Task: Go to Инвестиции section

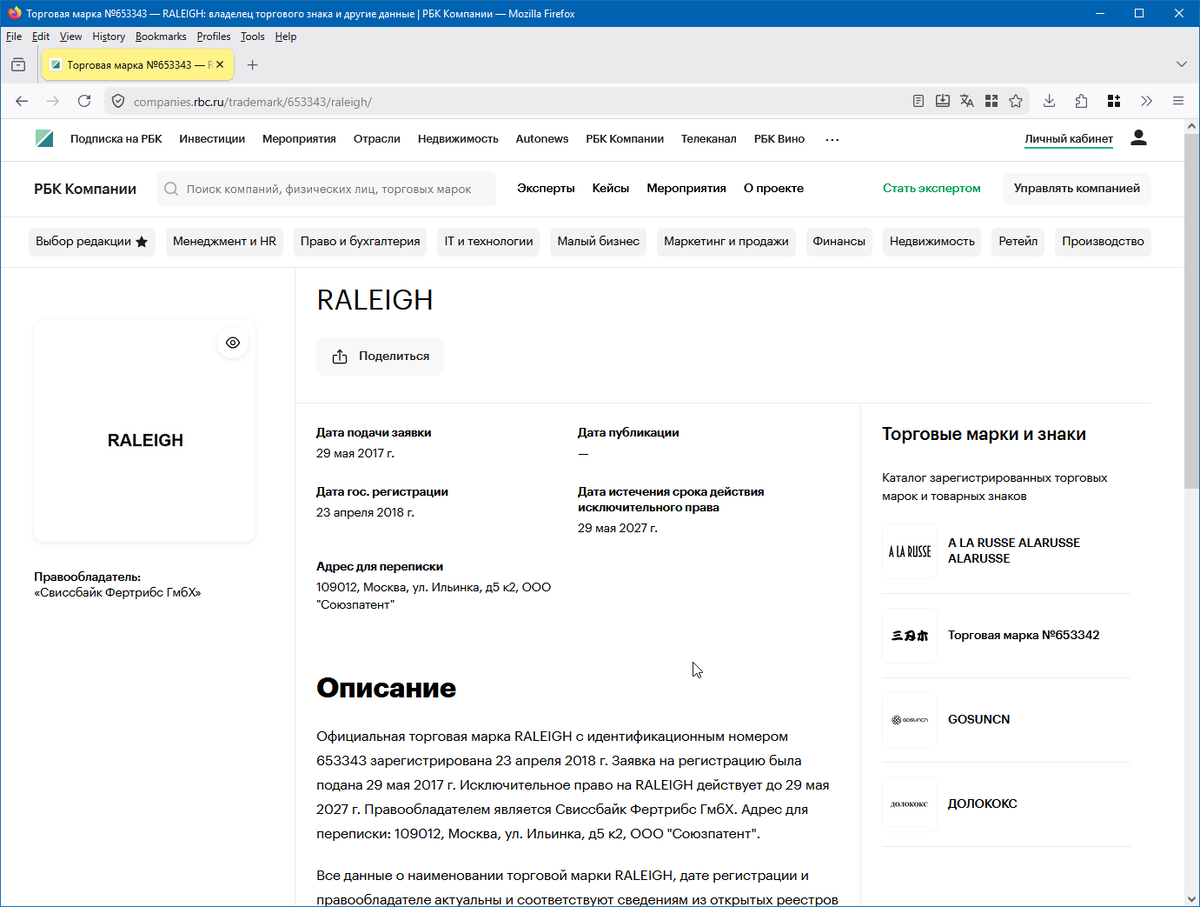Action: [212, 139]
